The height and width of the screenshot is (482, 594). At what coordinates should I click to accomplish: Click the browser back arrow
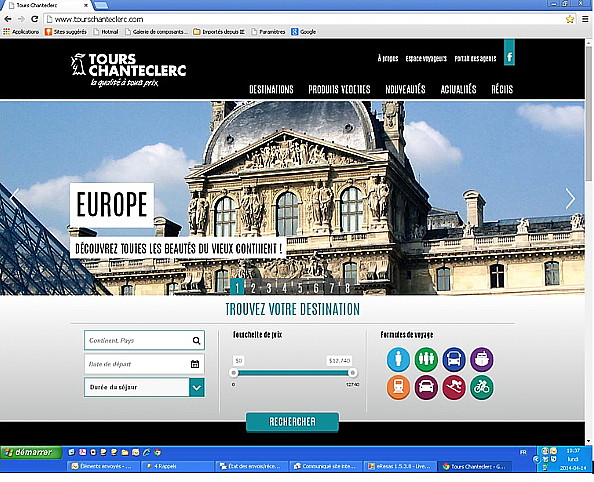(8, 19)
